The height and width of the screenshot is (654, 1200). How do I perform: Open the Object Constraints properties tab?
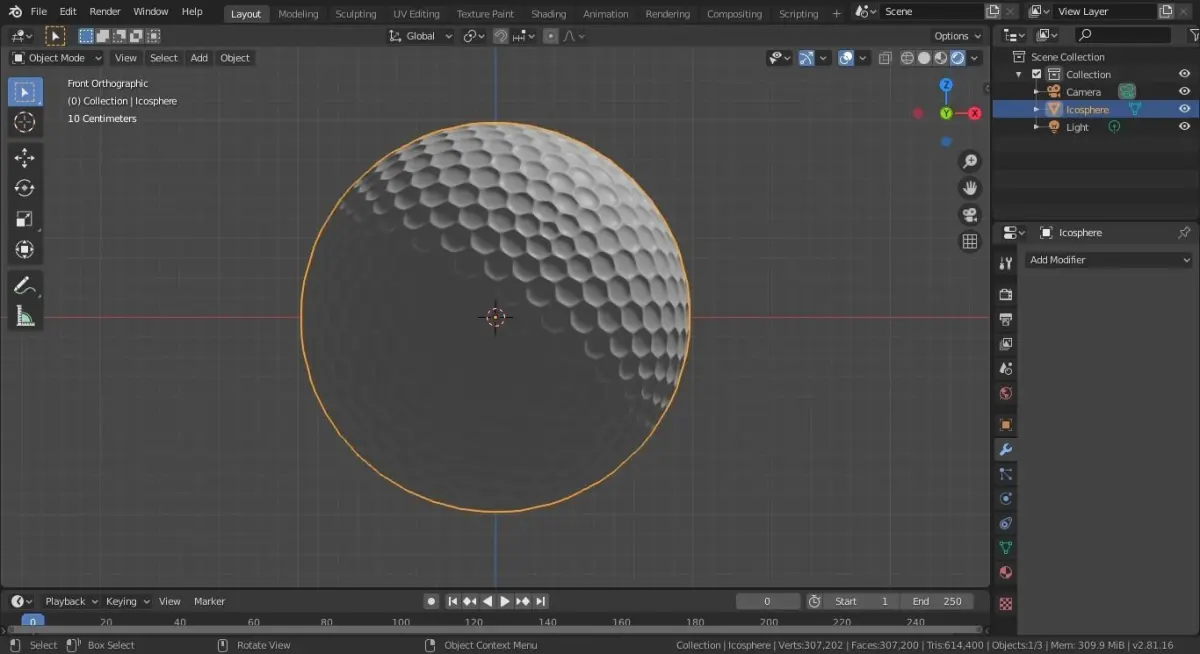1006,523
